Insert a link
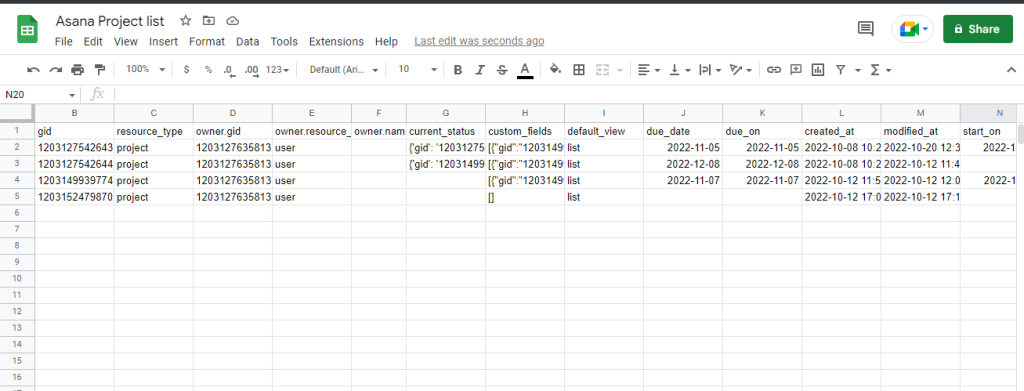 tap(774, 69)
